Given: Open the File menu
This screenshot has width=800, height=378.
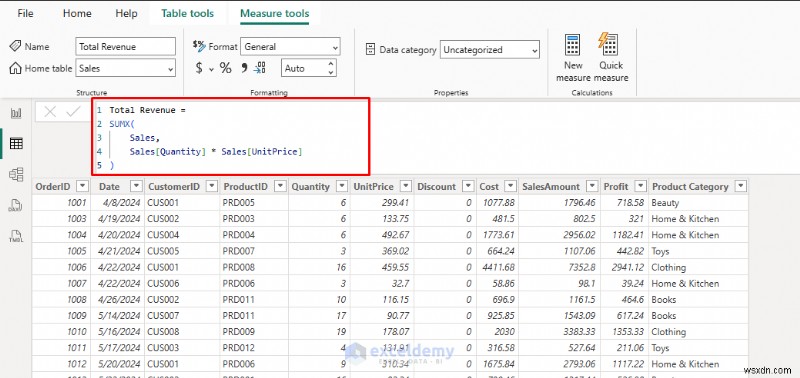Looking at the screenshot, I should 26,13.
